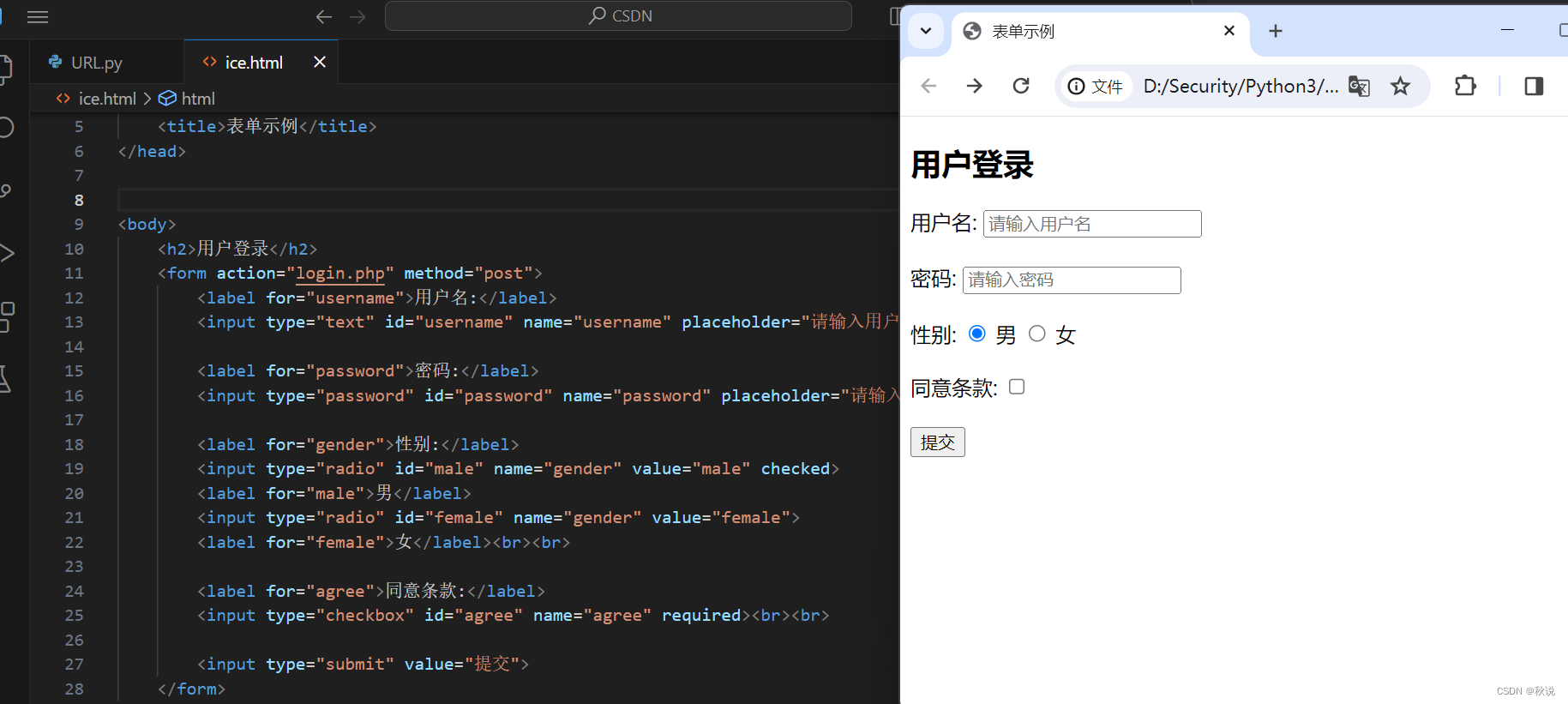Image resolution: width=1568 pixels, height=704 pixels.
Task: Focus the 用户名 text field
Action: 1092,224
